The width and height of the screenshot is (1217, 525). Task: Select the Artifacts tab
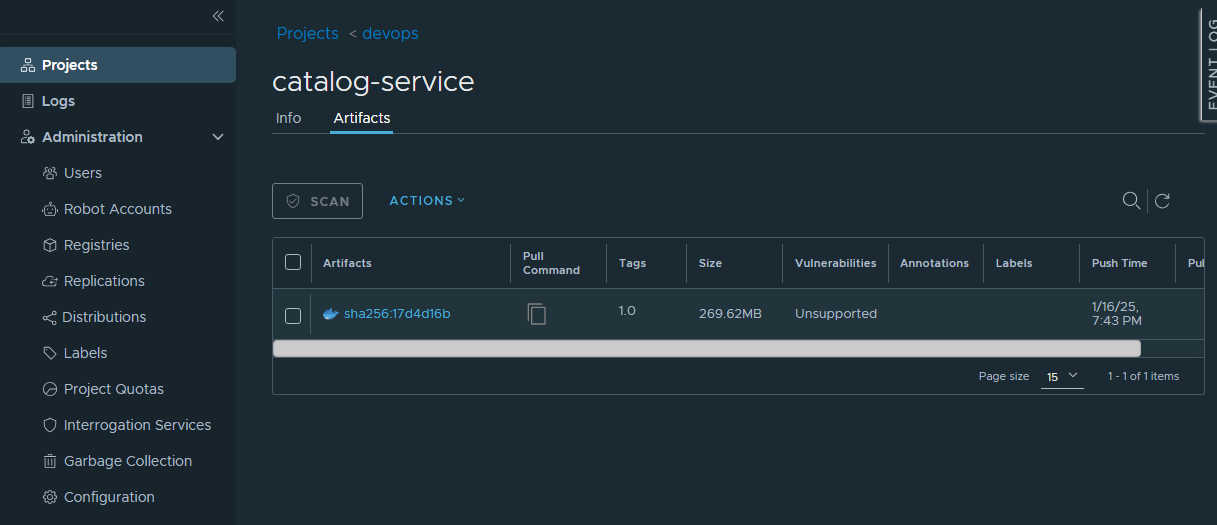[x=362, y=118]
